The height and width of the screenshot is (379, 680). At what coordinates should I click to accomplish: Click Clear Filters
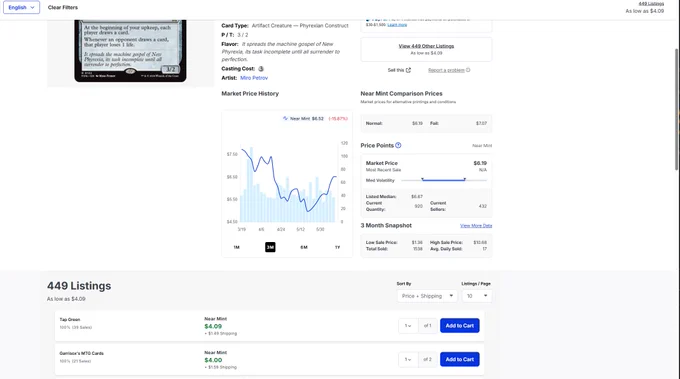(63, 7)
